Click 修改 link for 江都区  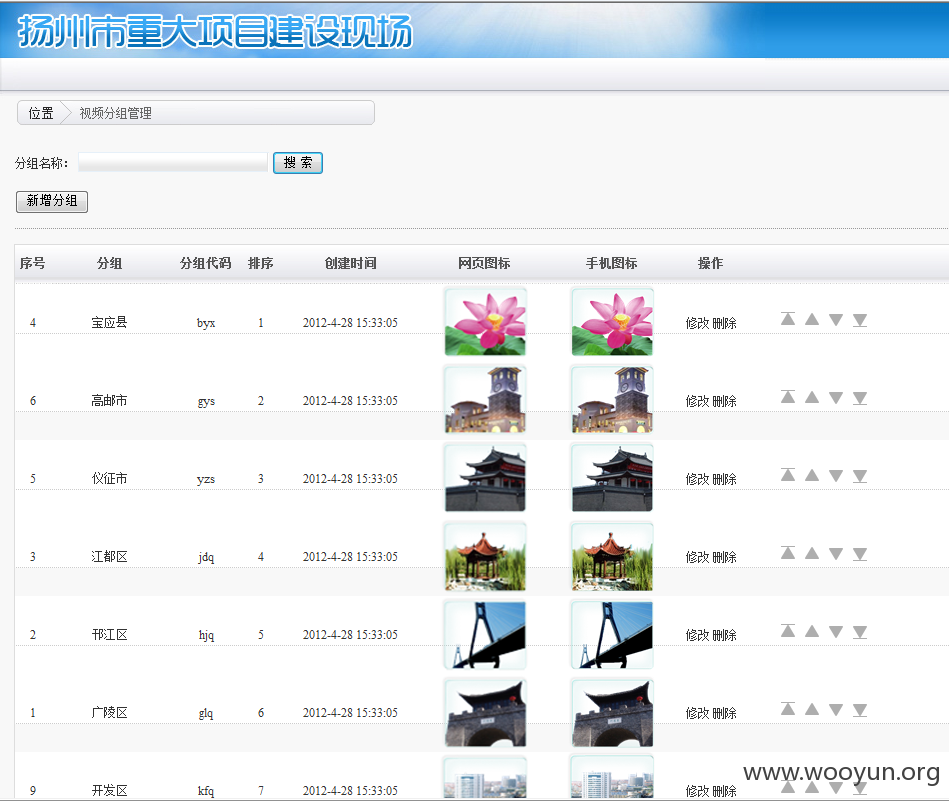point(697,558)
